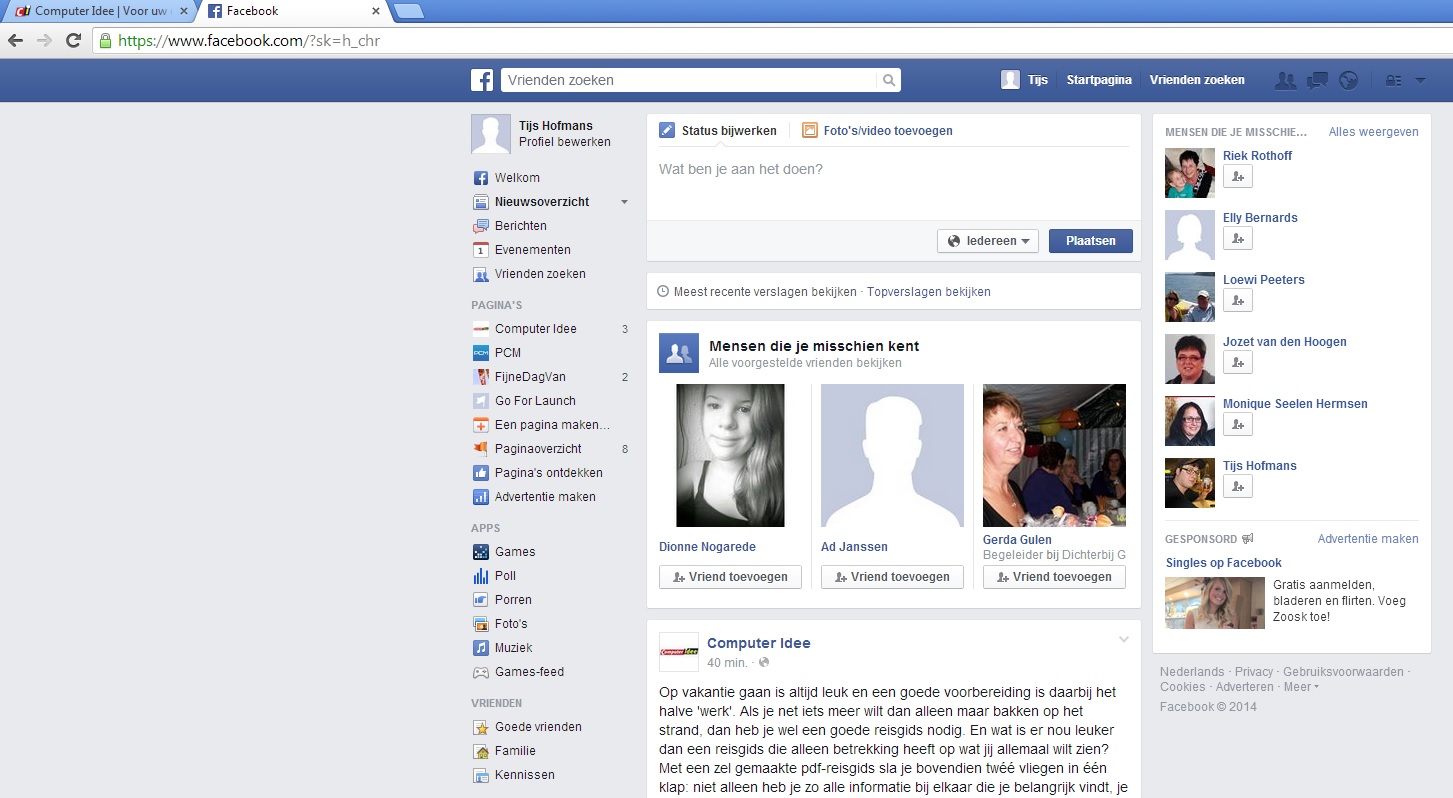The height and width of the screenshot is (798, 1453).
Task: Open Goede vrienden list
Action: [538, 727]
